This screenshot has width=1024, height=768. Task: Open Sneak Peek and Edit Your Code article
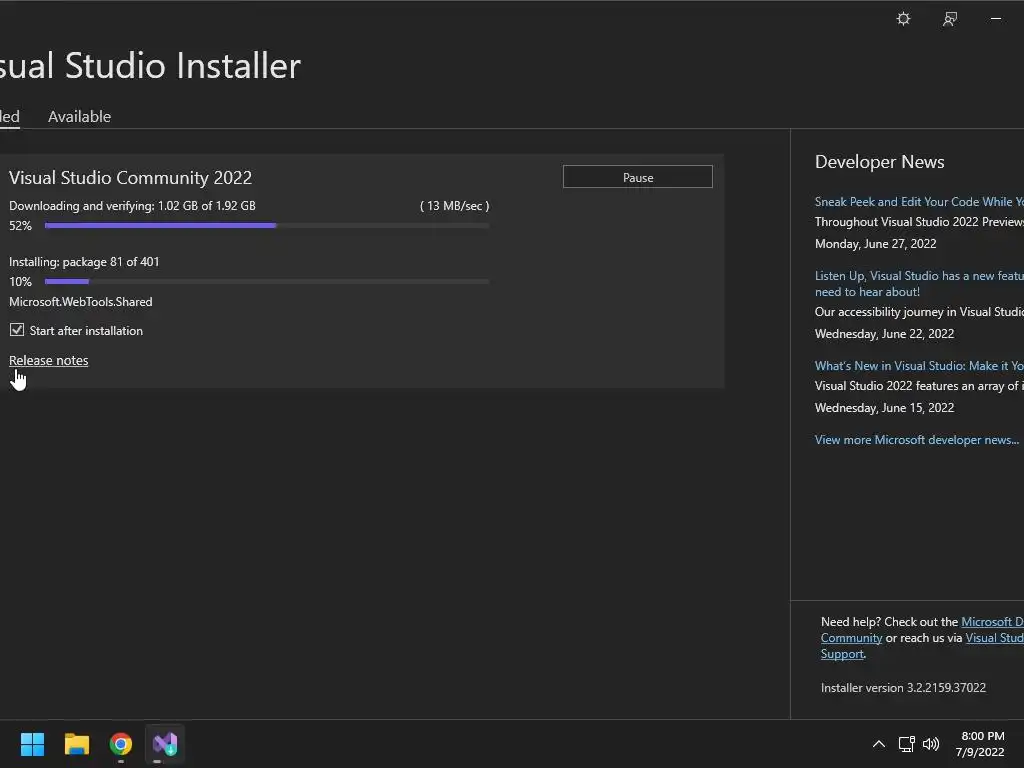click(919, 202)
